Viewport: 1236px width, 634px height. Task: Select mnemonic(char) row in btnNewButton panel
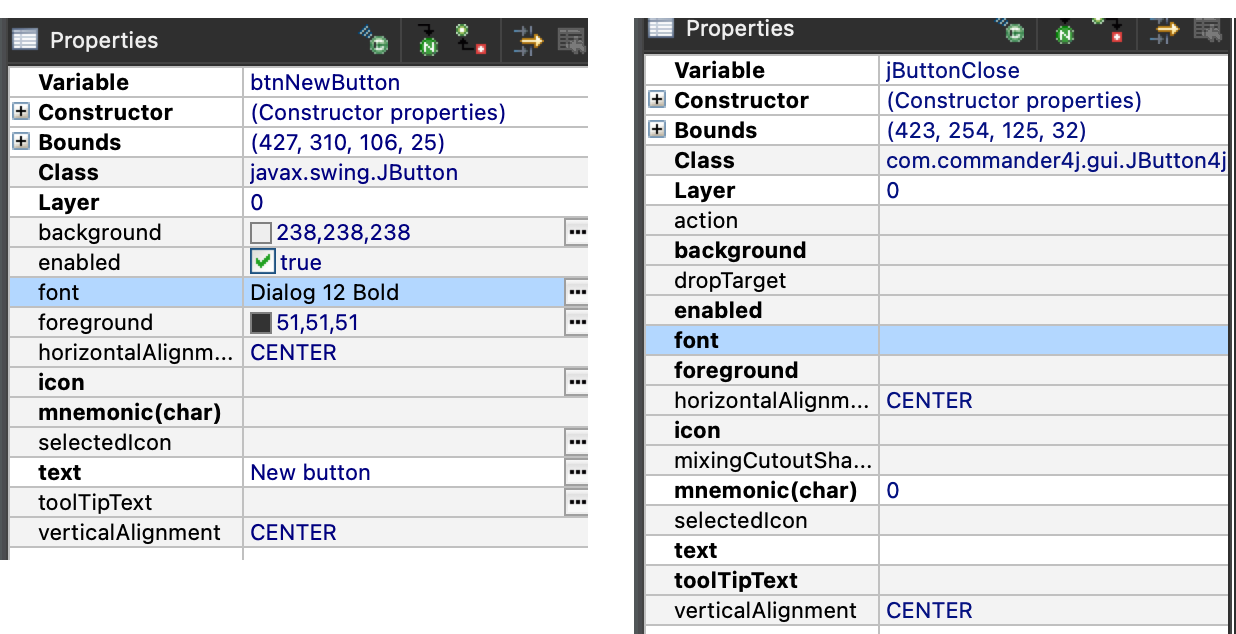tap(298, 412)
